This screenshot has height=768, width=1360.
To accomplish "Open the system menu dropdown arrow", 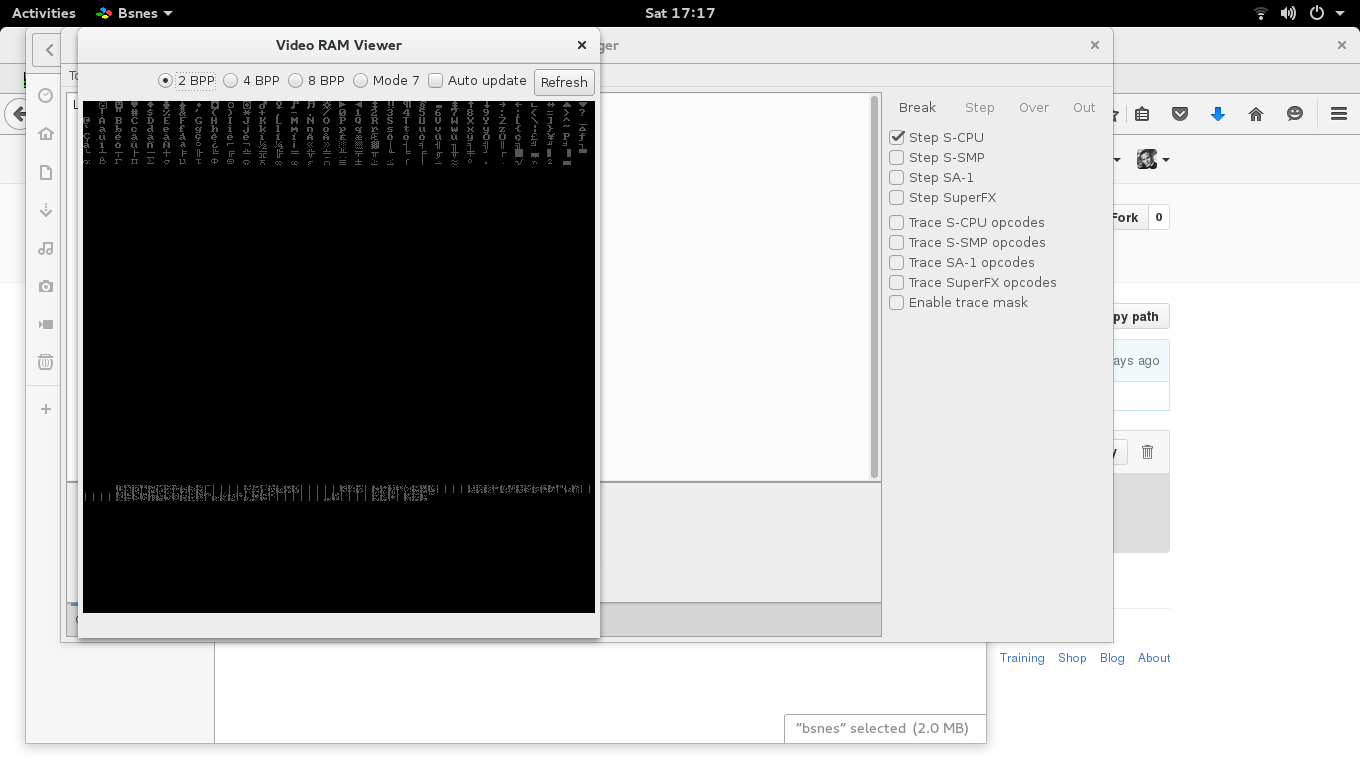I will click(1340, 13).
